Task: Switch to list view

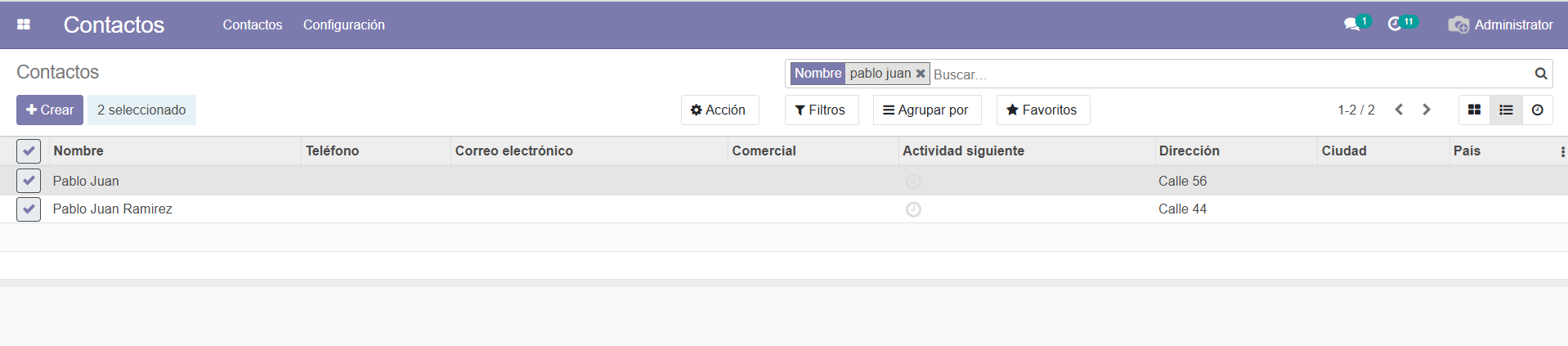Action: pos(1506,110)
